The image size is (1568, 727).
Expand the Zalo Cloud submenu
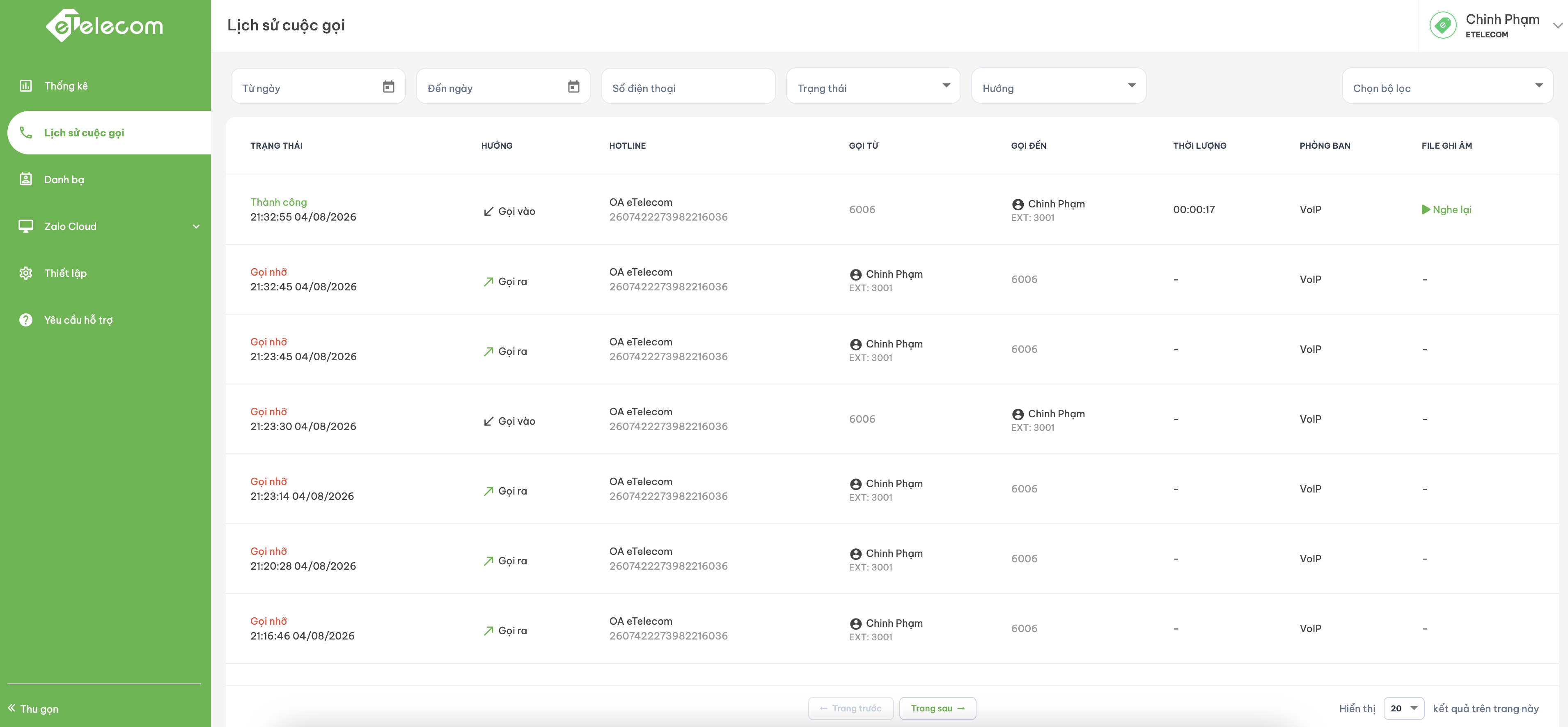pos(196,226)
